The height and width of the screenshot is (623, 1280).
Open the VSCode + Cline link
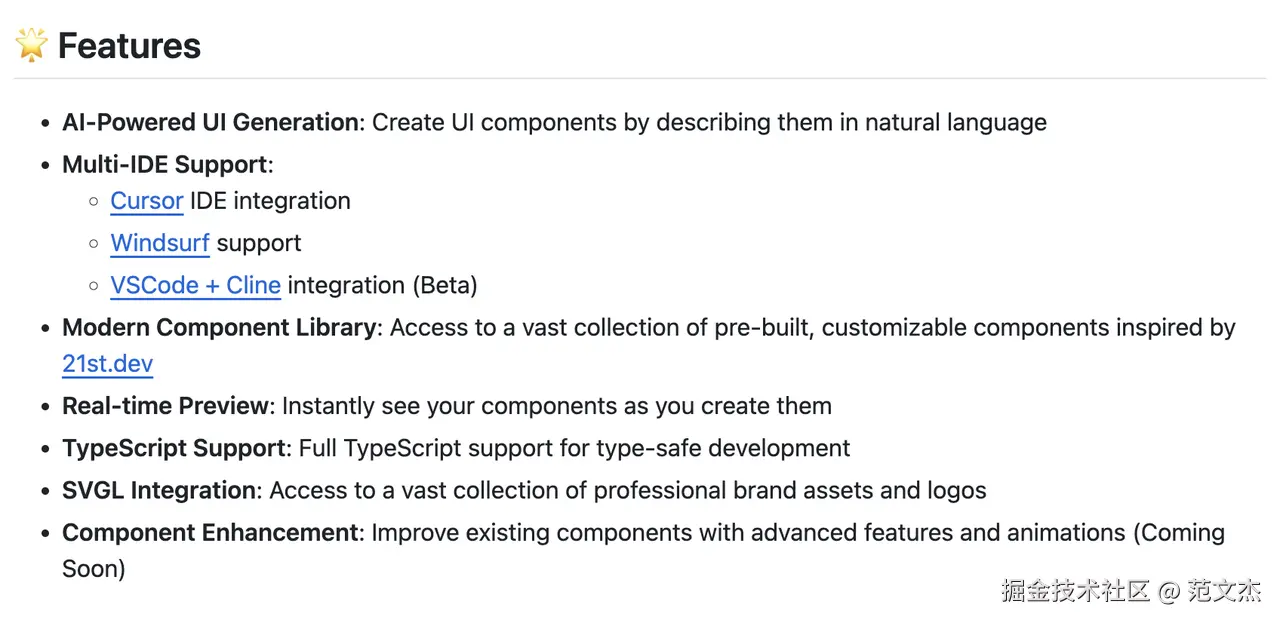click(195, 285)
